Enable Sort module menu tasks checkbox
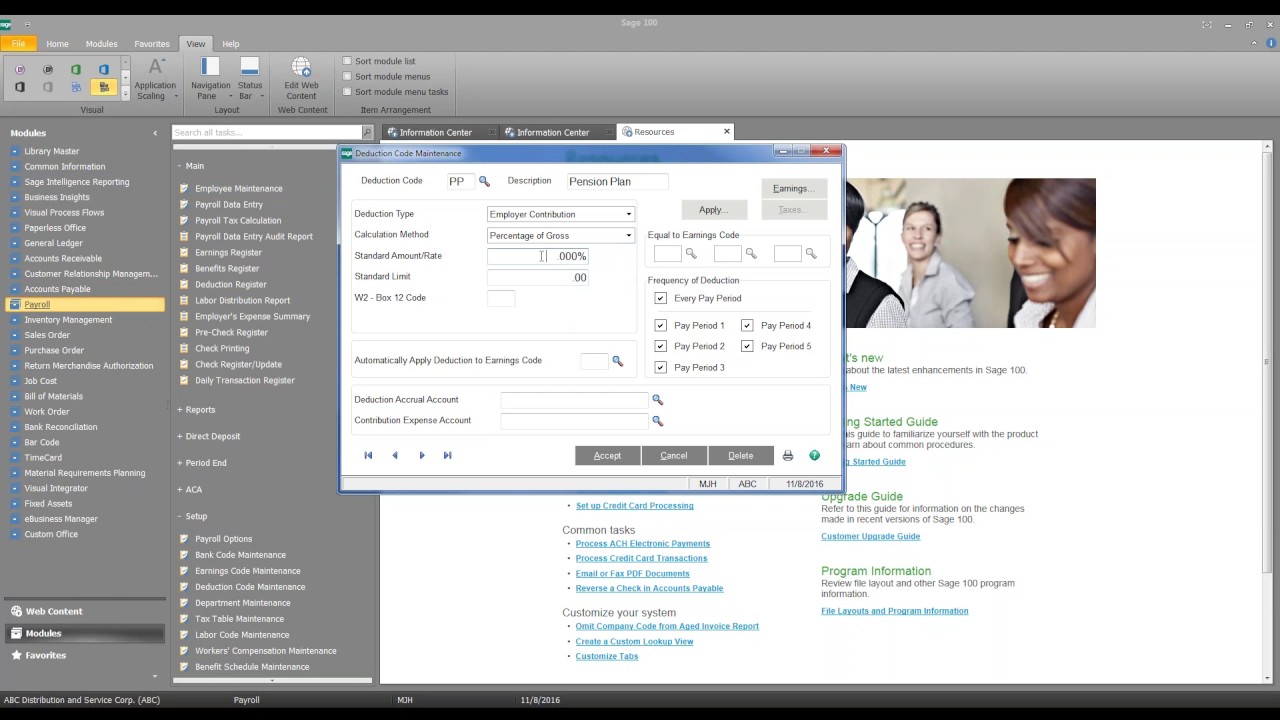The width and height of the screenshot is (1280, 720). pos(347,91)
